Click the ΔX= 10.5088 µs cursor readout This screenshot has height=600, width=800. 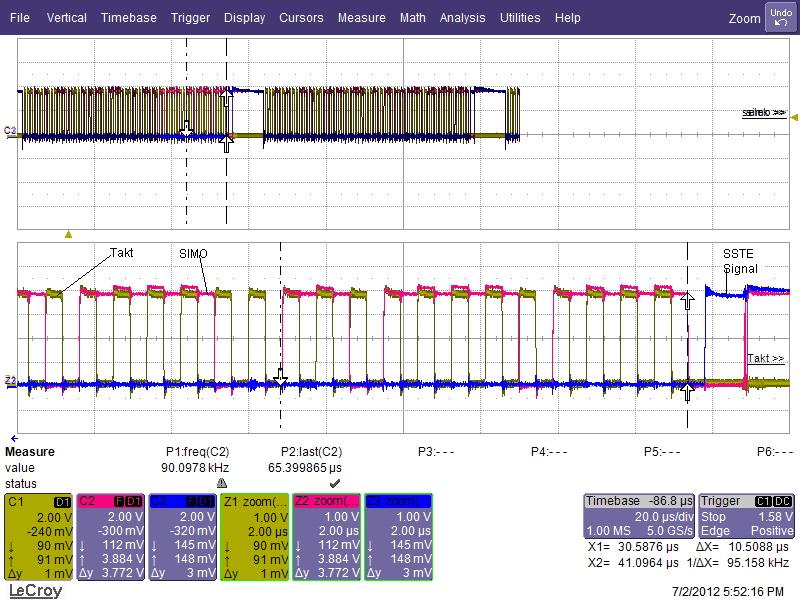point(743,547)
